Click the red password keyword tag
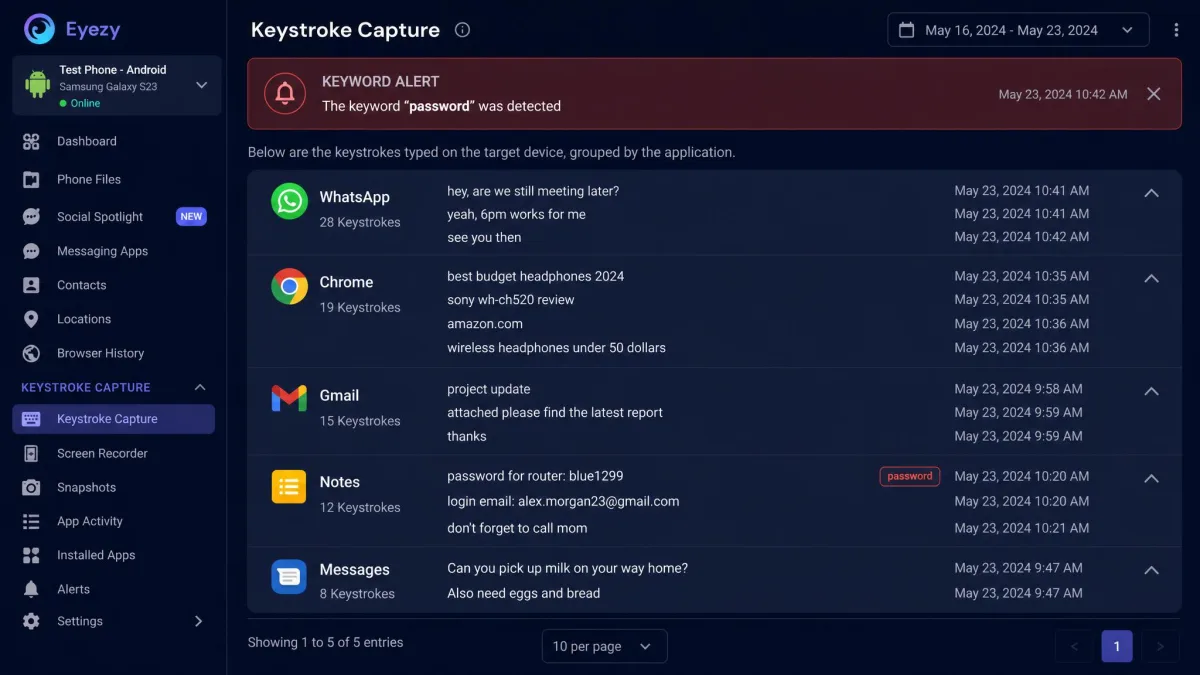This screenshot has height=675, width=1200. coord(910,476)
